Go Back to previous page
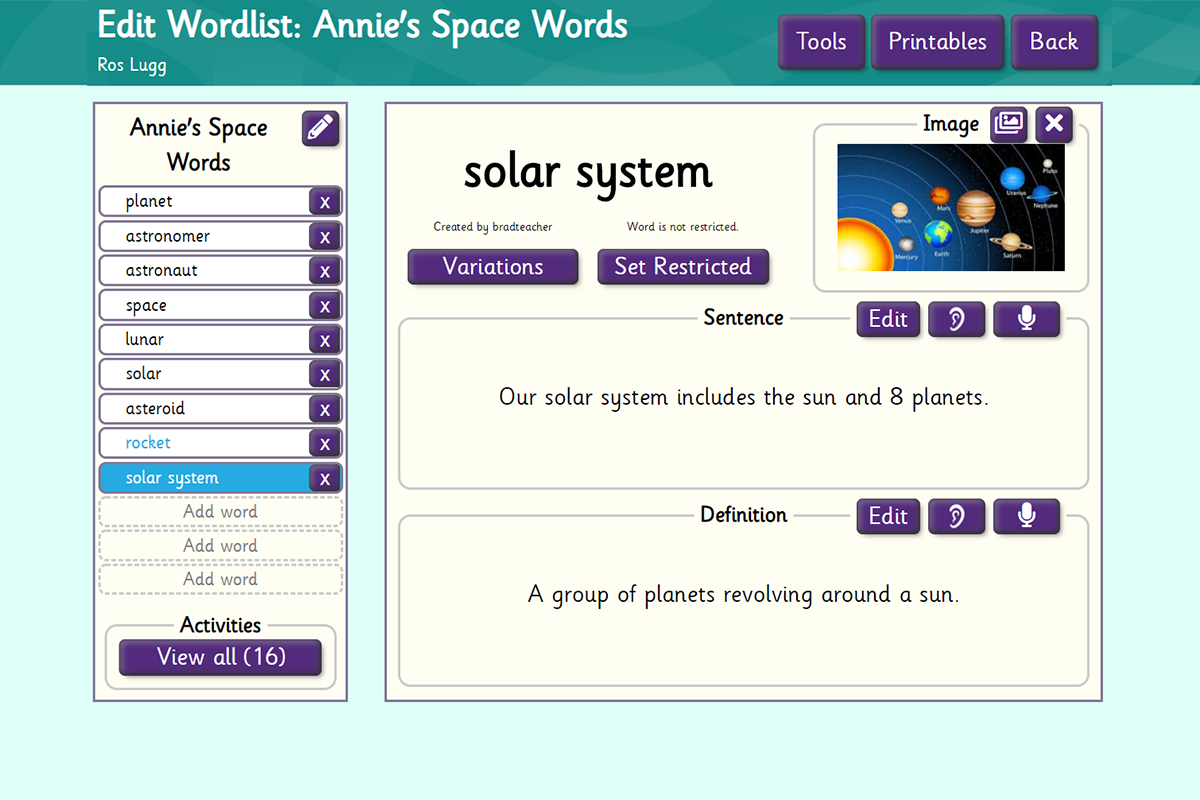 tap(1054, 42)
